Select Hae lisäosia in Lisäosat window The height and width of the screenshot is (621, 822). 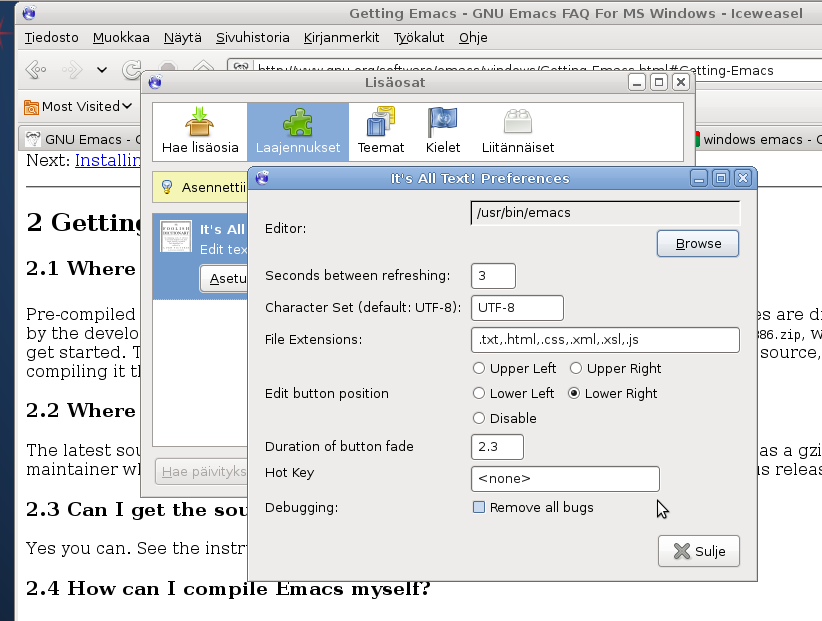200,132
